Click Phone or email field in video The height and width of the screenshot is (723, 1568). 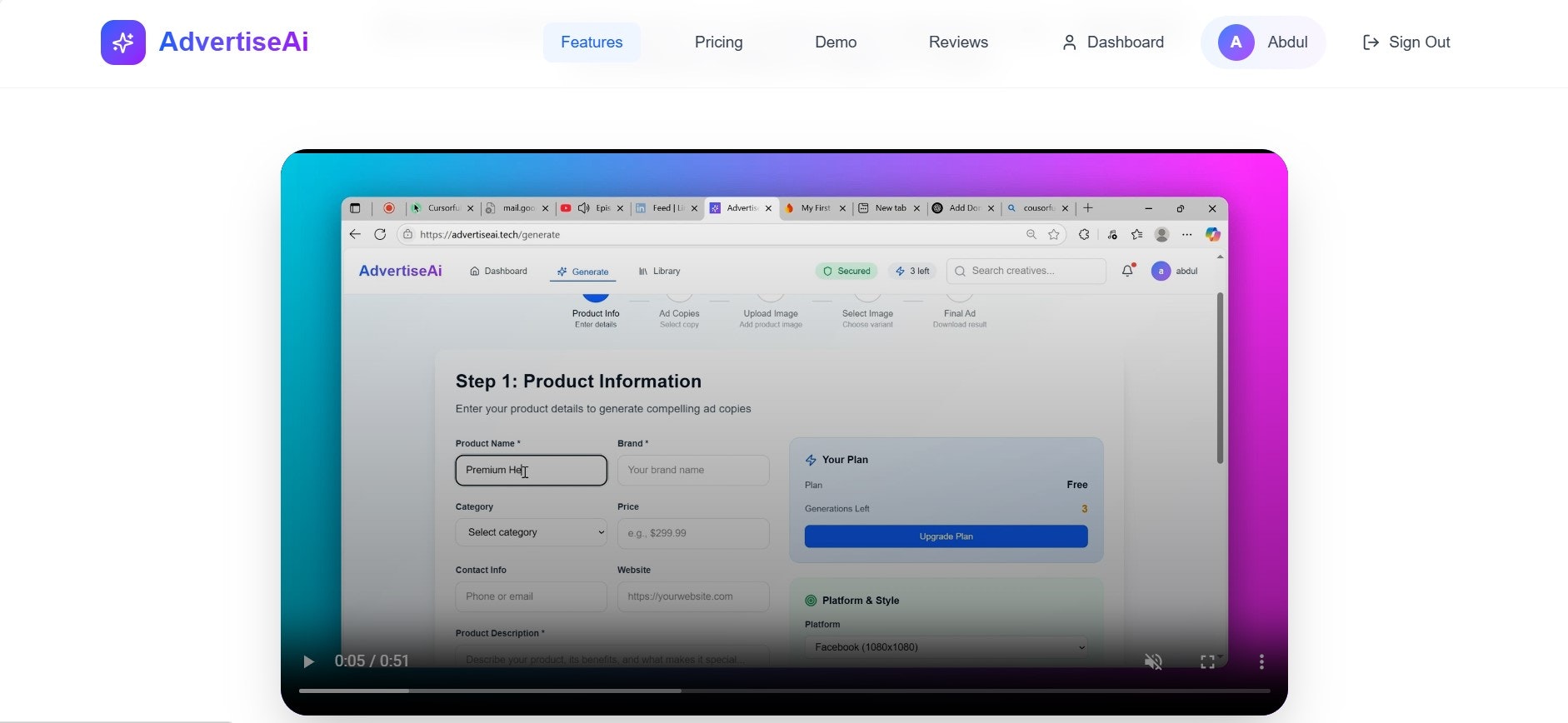[531, 596]
